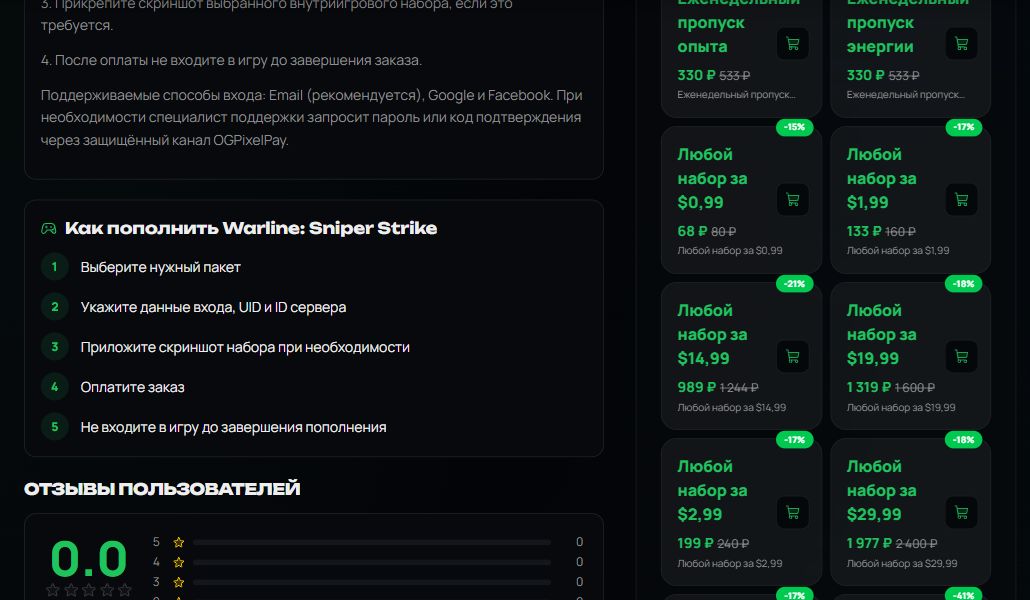Open Любой набор за $2,99 card title
This screenshot has width=1030, height=600.
coord(712,491)
